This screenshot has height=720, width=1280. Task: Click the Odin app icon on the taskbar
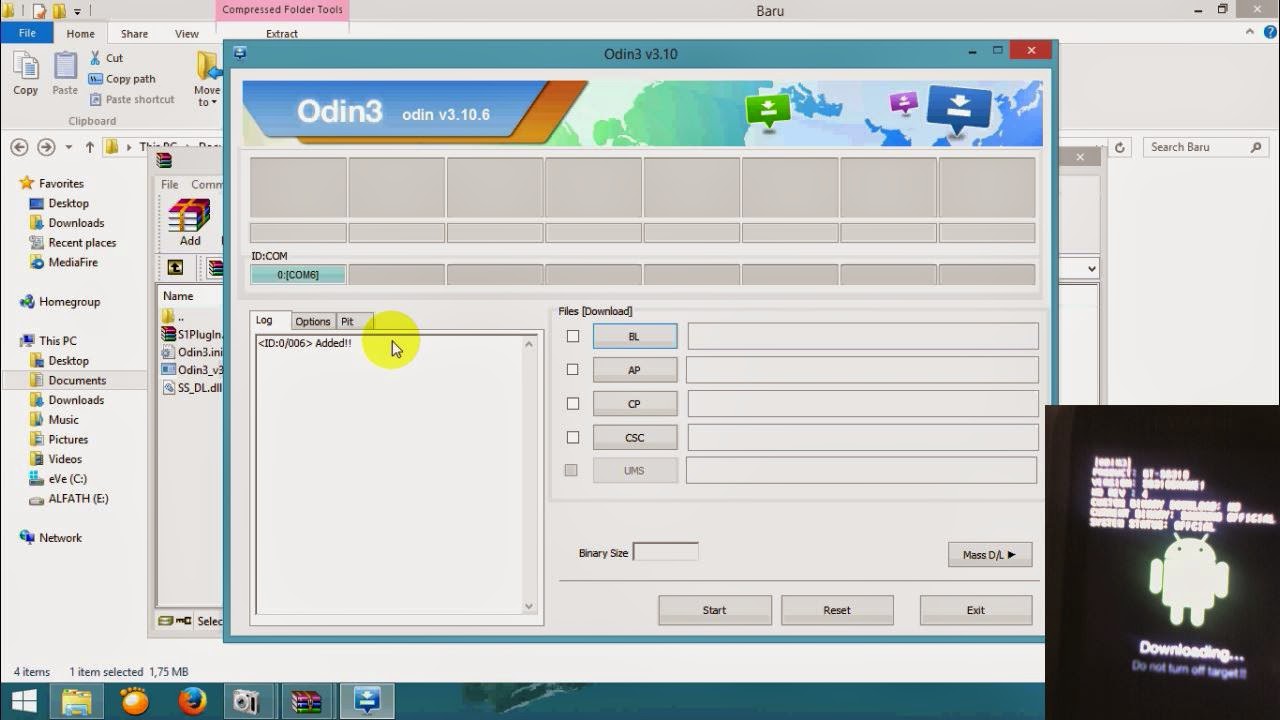pyautogui.click(x=366, y=700)
